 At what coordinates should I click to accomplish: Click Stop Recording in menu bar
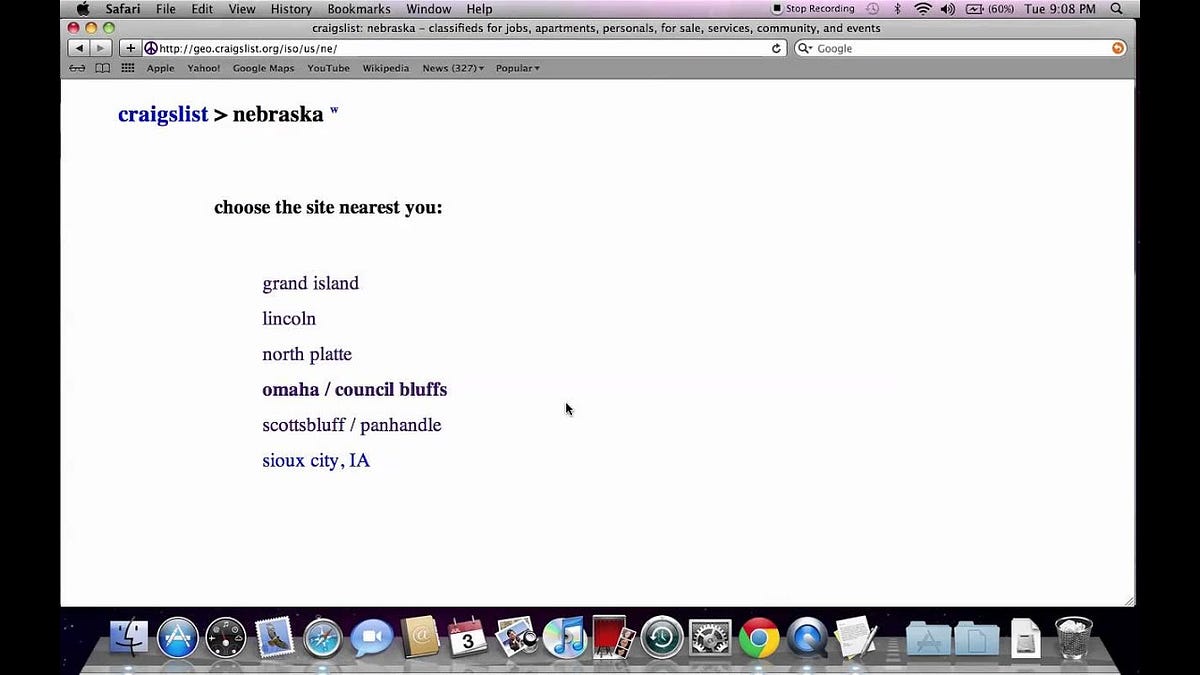[x=813, y=9]
